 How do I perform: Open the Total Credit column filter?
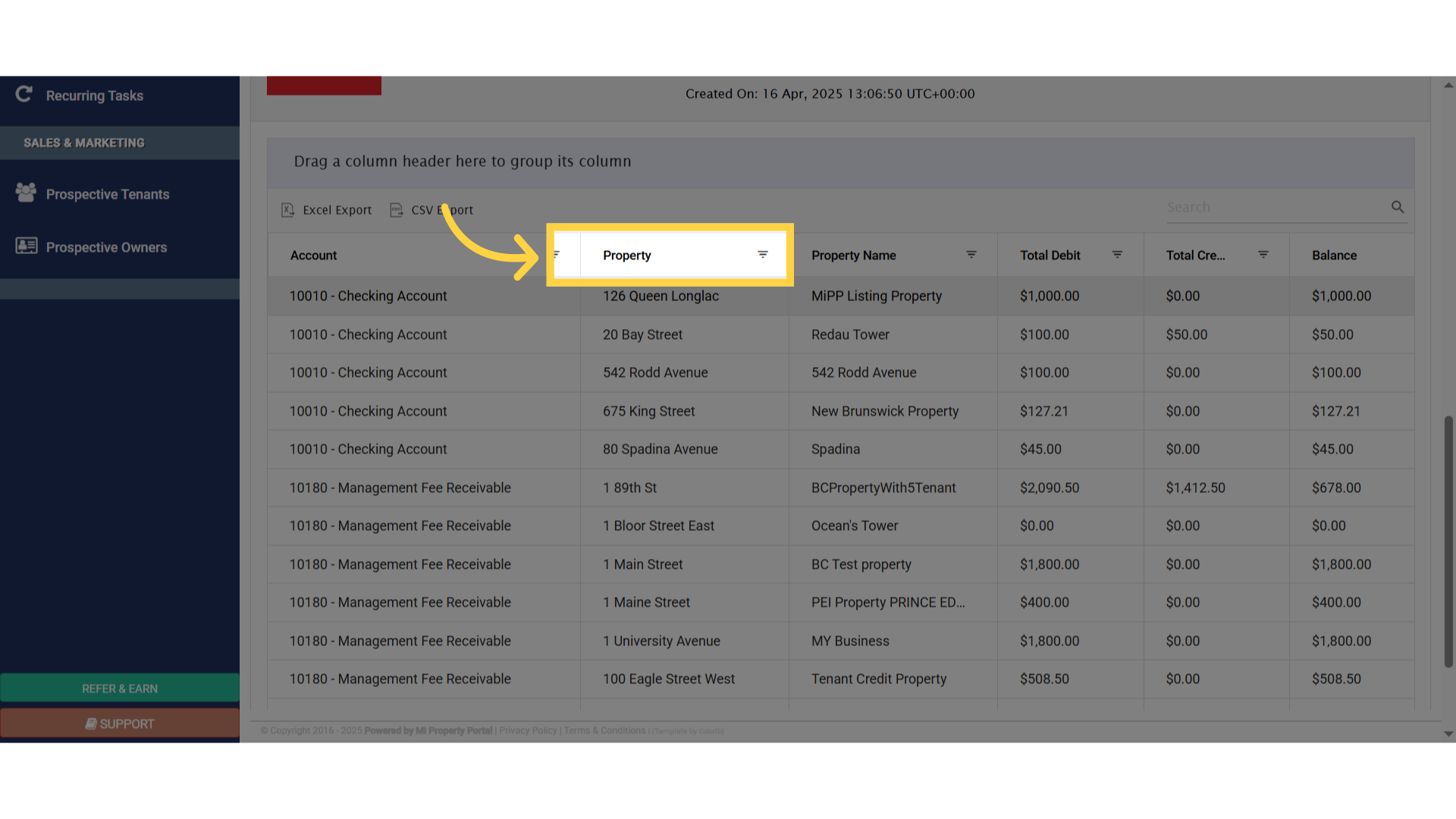1263,255
